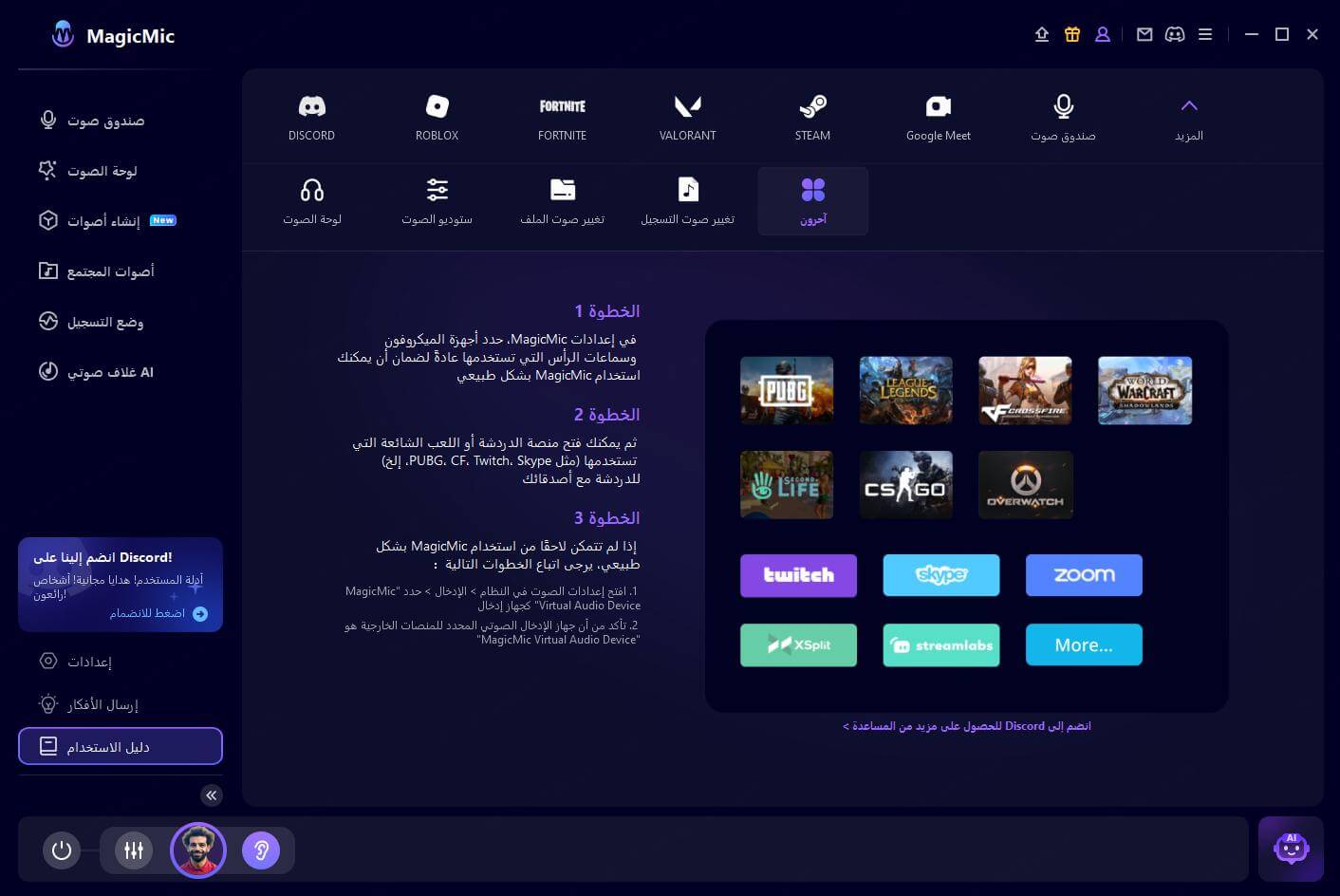The width and height of the screenshot is (1340, 896).
Task: Click the Zoom button
Action: pos(1084,575)
